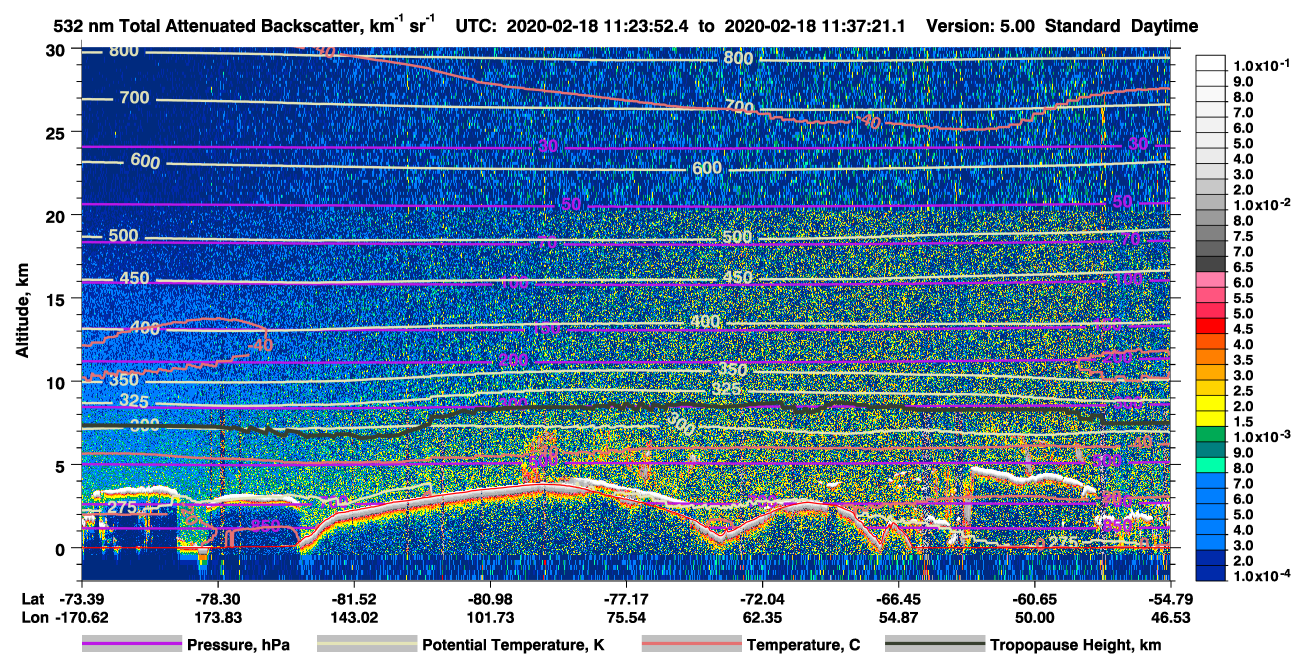Screen dimensions: 1300x667
Task: Click the 30 km altitude tick label
Action: [x=59, y=50]
